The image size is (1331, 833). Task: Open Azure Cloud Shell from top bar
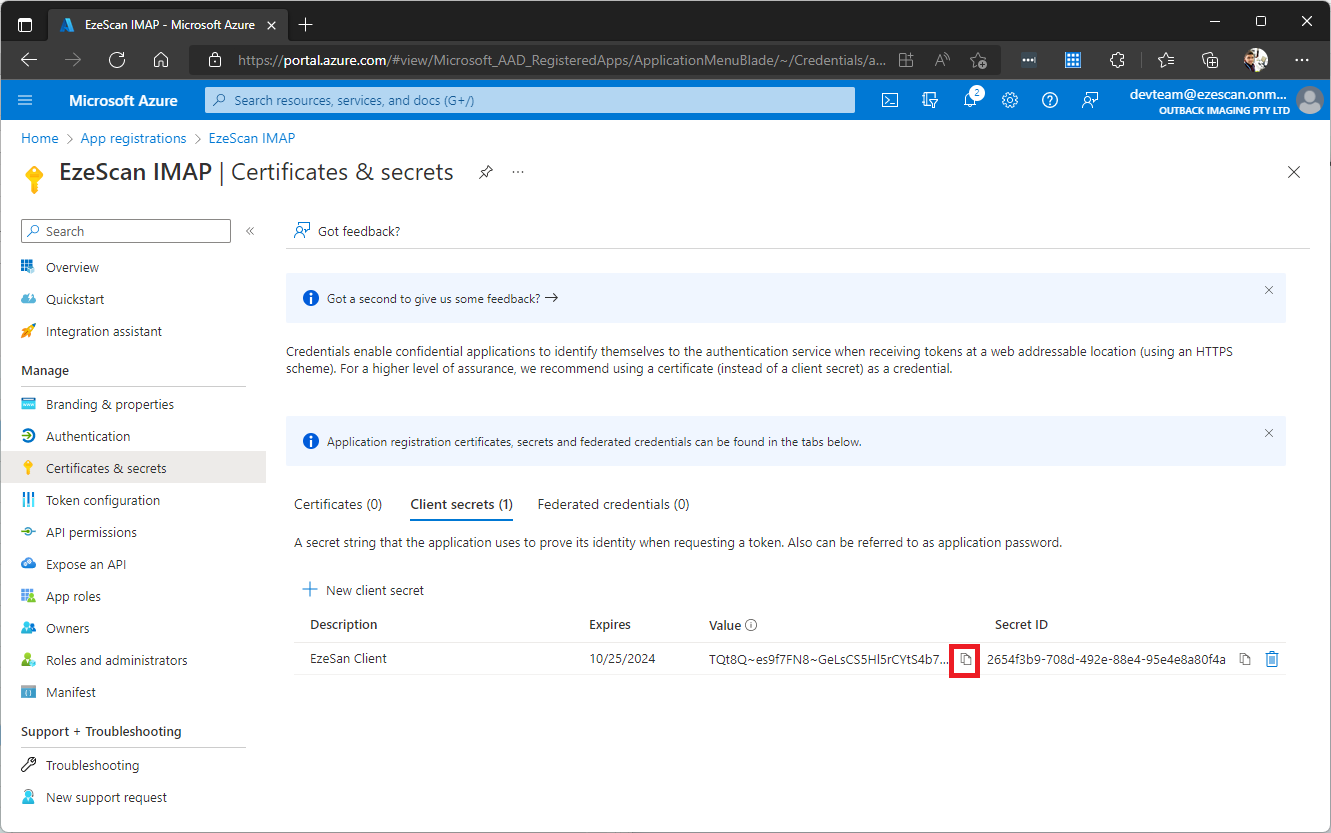coord(889,100)
